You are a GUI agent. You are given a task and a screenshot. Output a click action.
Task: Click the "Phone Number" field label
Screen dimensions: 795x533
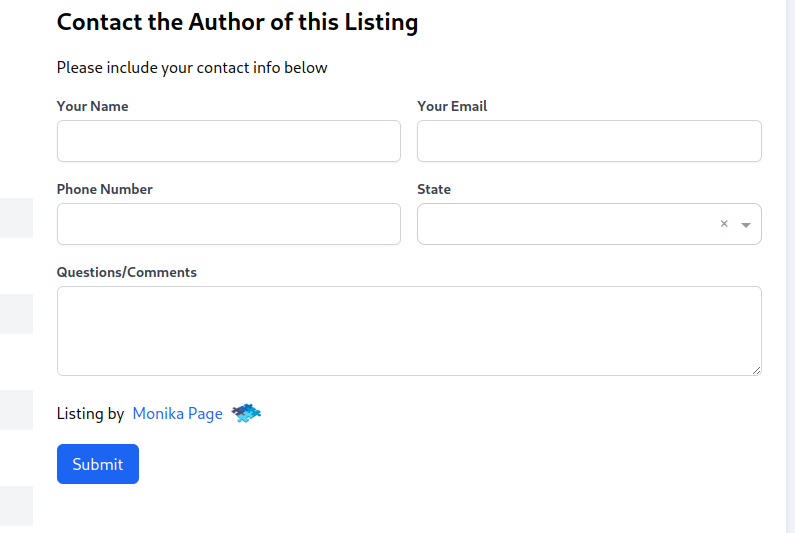[x=104, y=189]
